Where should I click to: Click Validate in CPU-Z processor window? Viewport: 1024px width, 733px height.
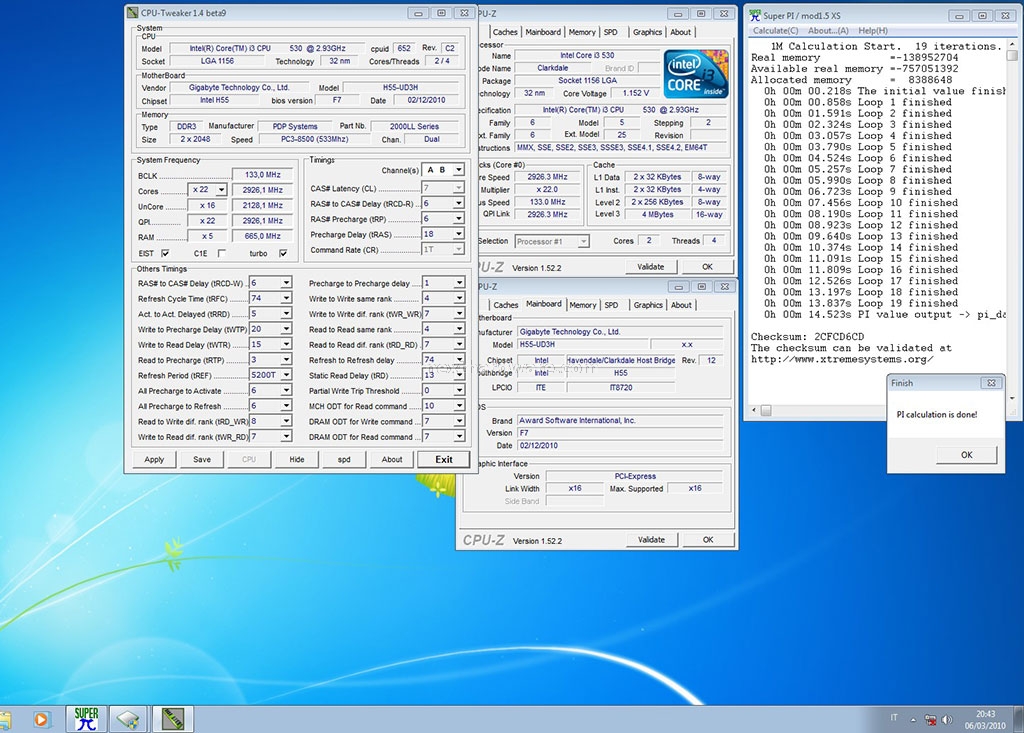click(650, 267)
